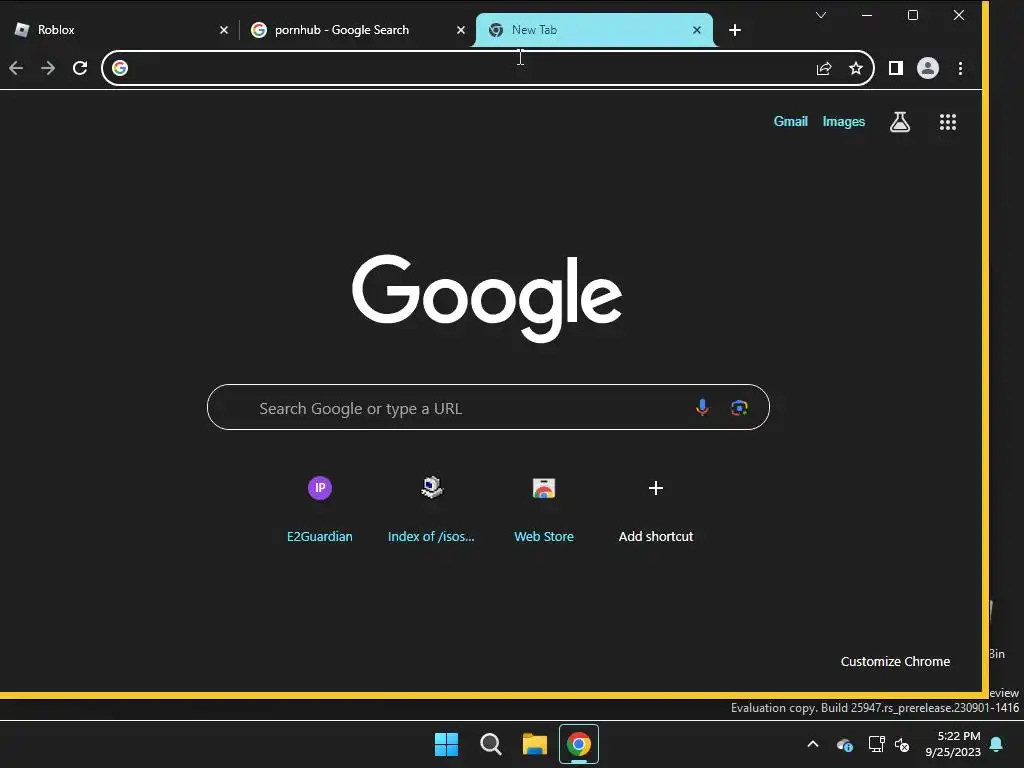
Task: Open notifications bell in taskbar
Action: [x=997, y=744]
